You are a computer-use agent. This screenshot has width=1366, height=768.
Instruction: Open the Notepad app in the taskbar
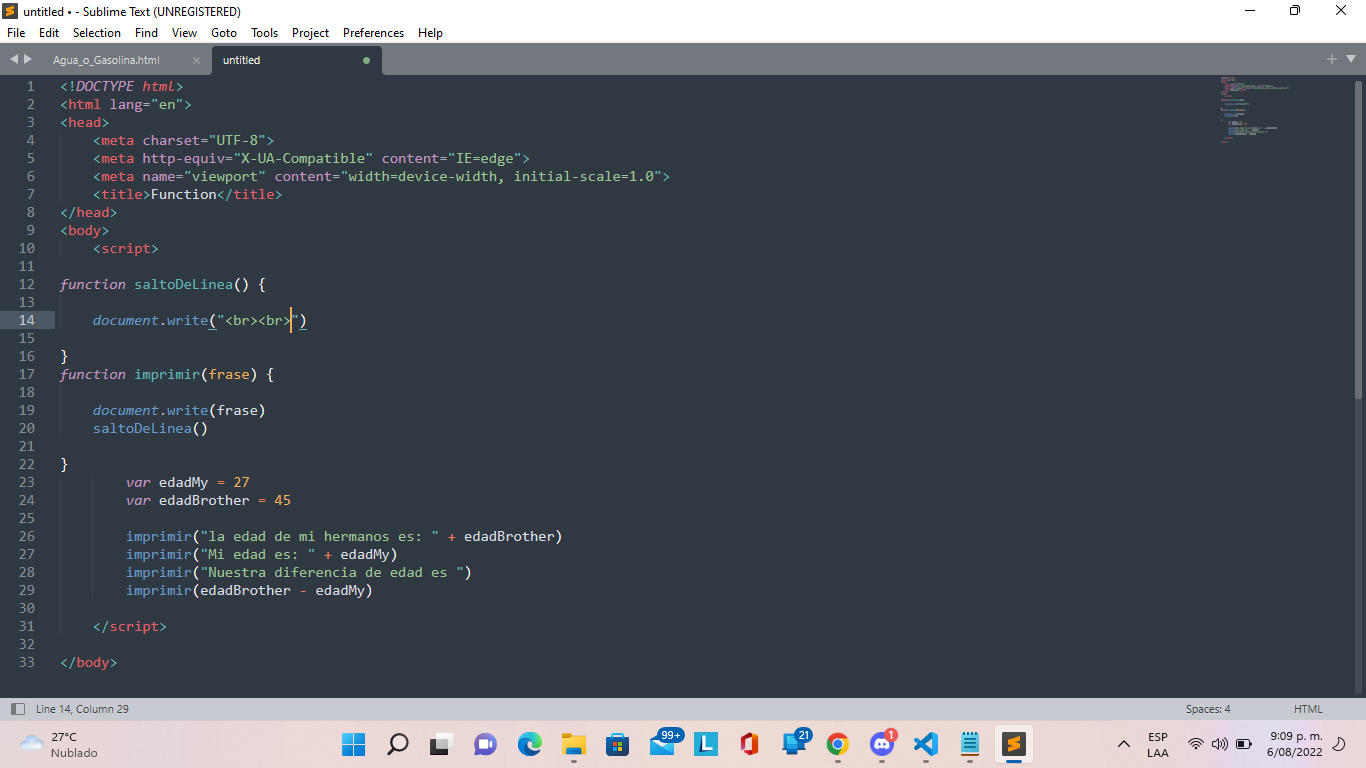pos(970,744)
